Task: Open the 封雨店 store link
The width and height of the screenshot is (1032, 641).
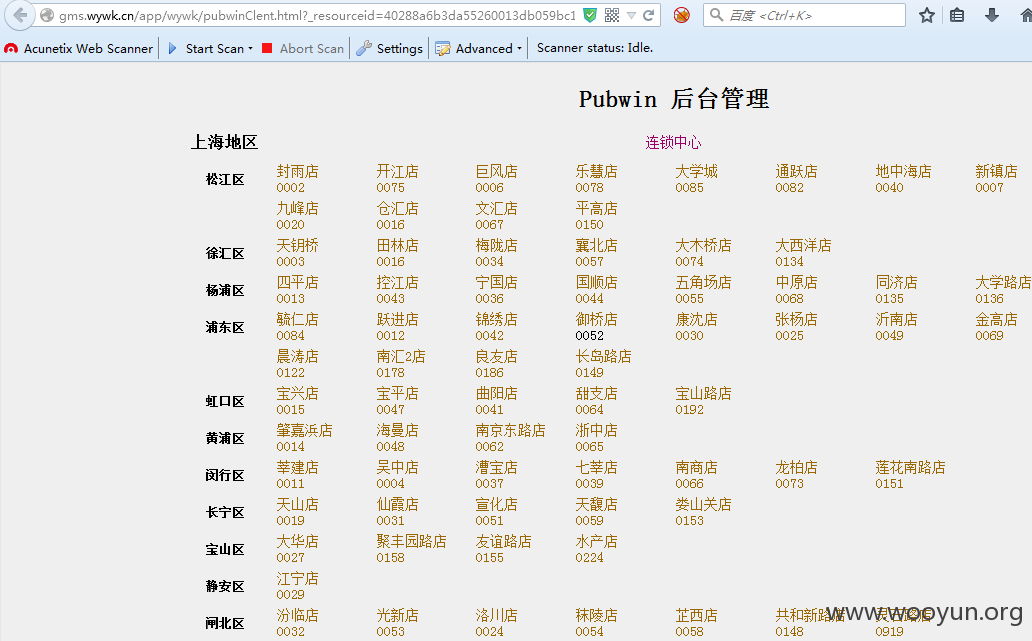Action: 297,171
